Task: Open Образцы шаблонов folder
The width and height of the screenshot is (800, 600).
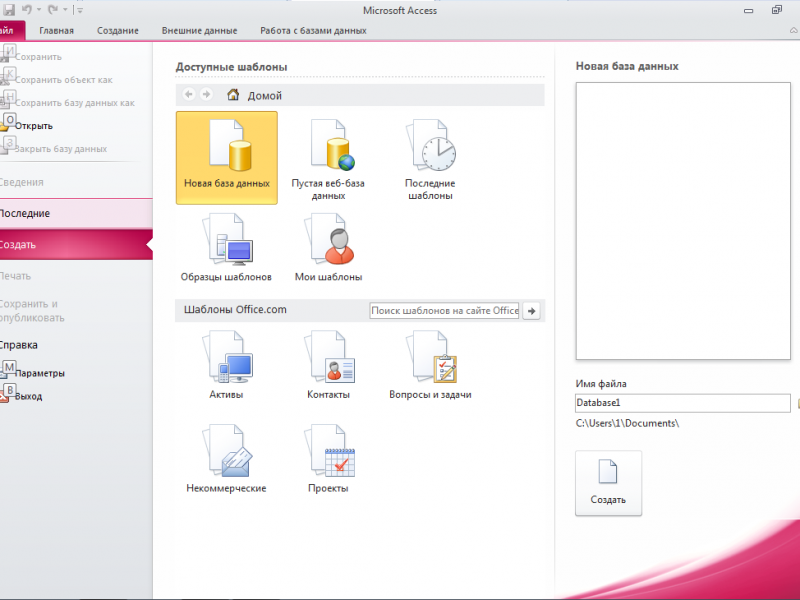Action: tap(226, 247)
